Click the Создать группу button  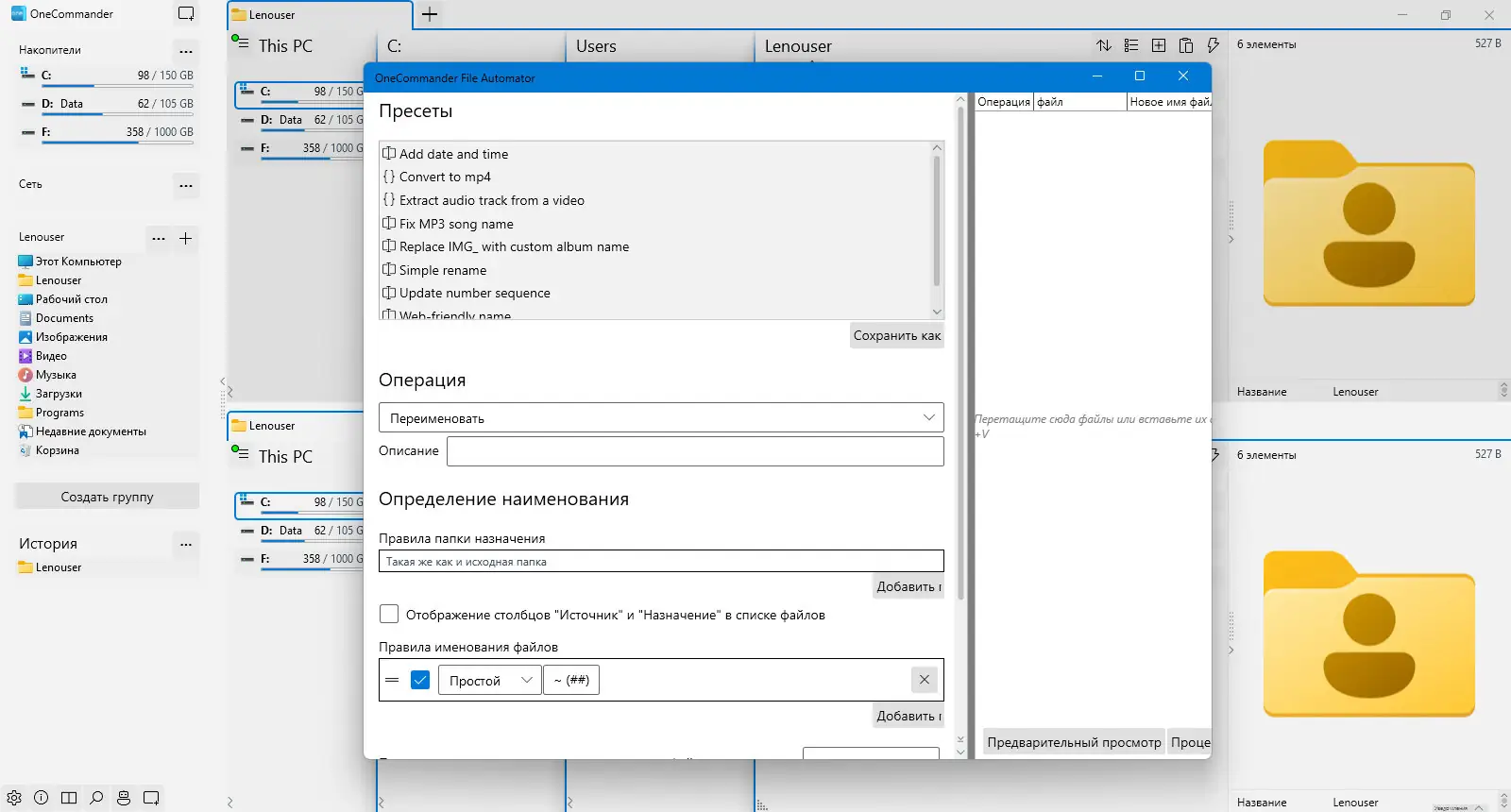pos(107,497)
